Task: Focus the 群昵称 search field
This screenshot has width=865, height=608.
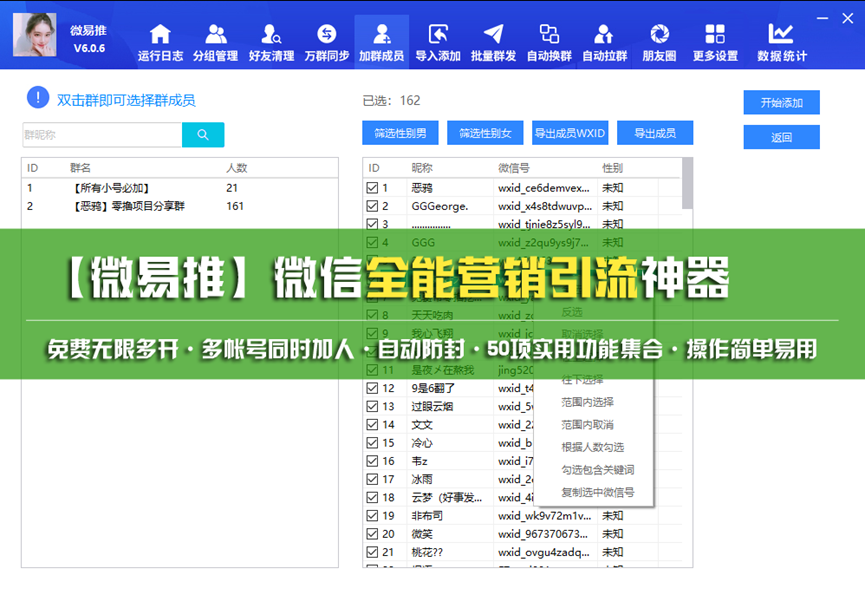Action: coord(102,135)
